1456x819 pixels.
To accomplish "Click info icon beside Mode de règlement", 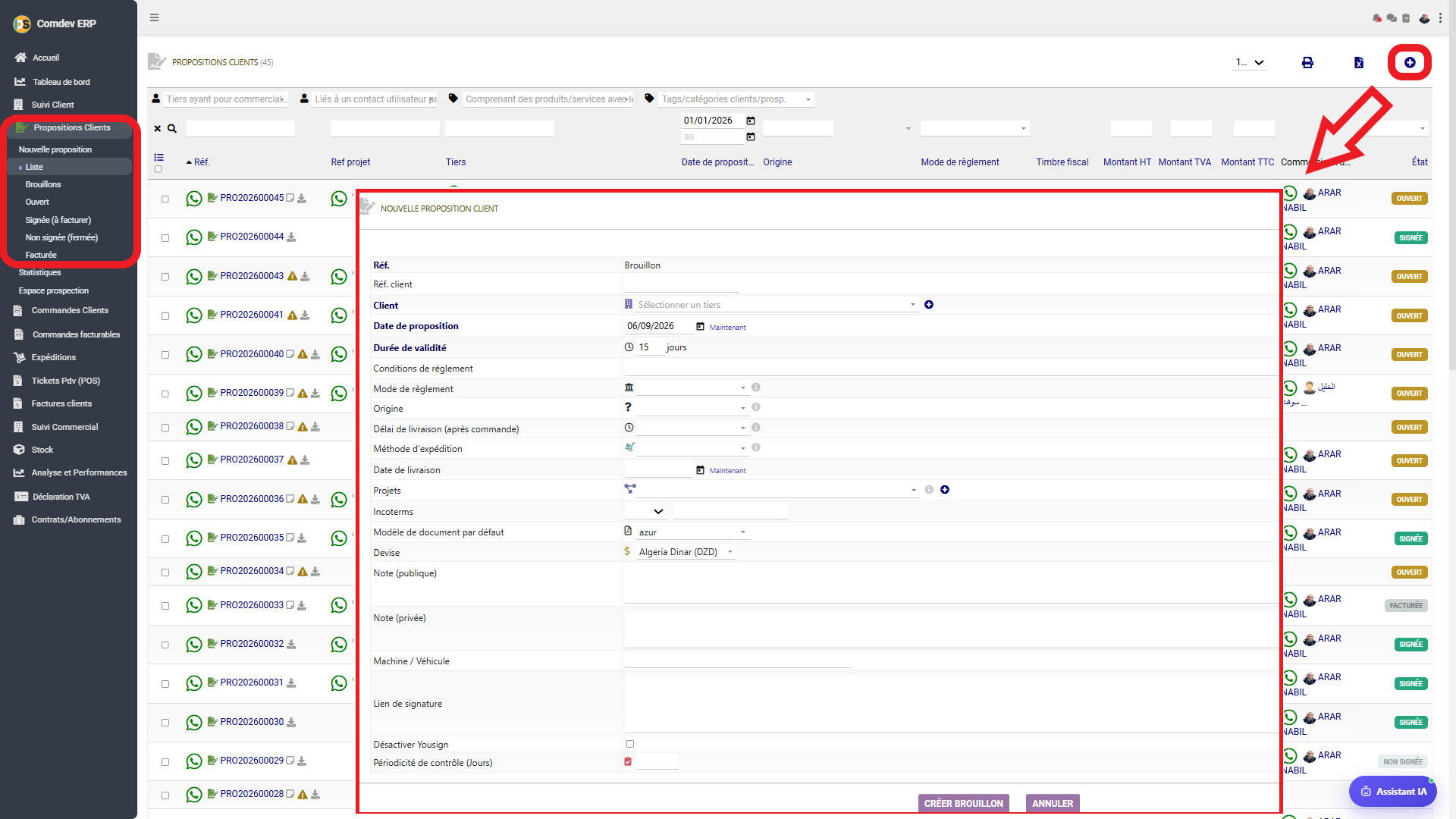I will [756, 388].
